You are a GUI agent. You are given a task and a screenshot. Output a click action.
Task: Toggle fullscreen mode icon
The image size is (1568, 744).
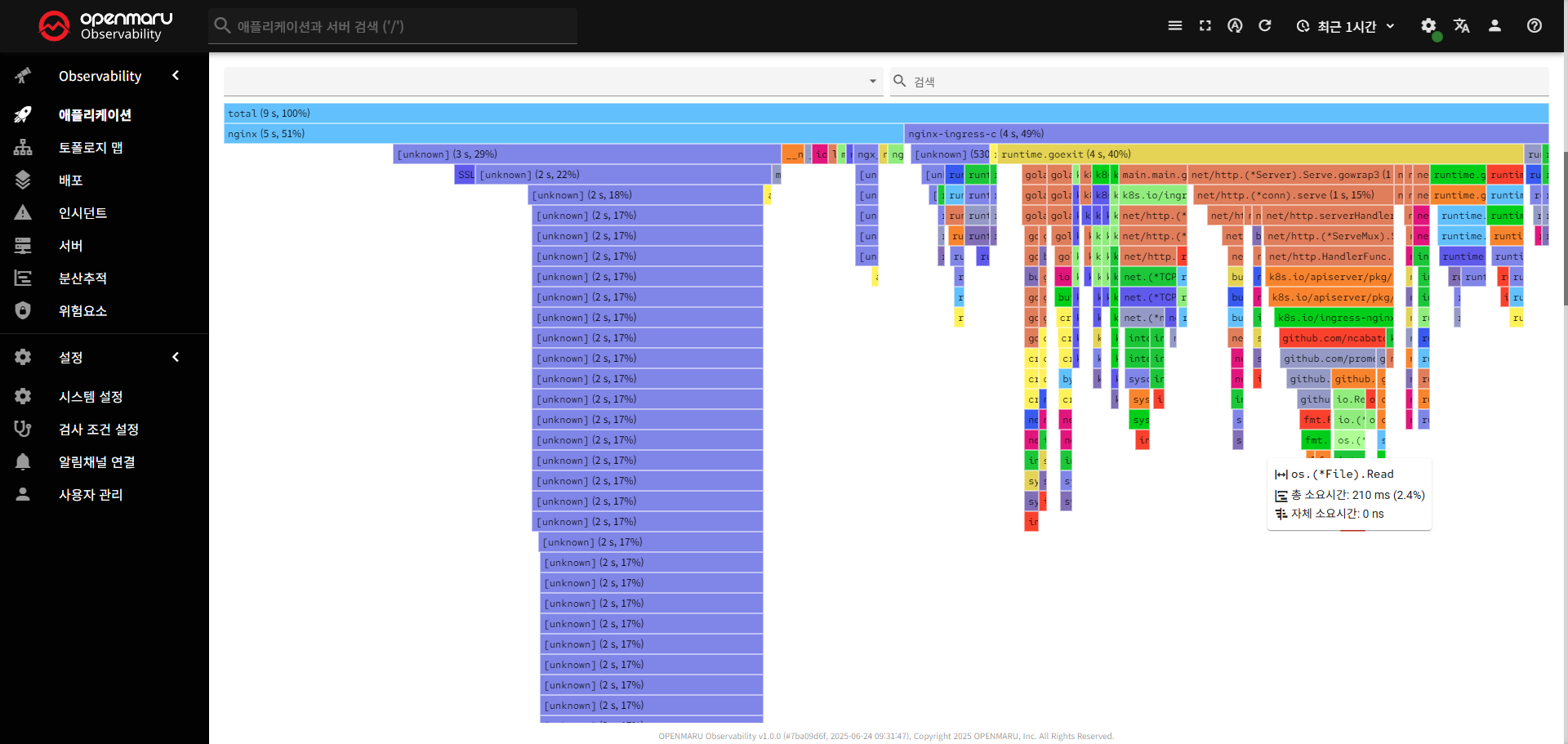tap(1205, 26)
